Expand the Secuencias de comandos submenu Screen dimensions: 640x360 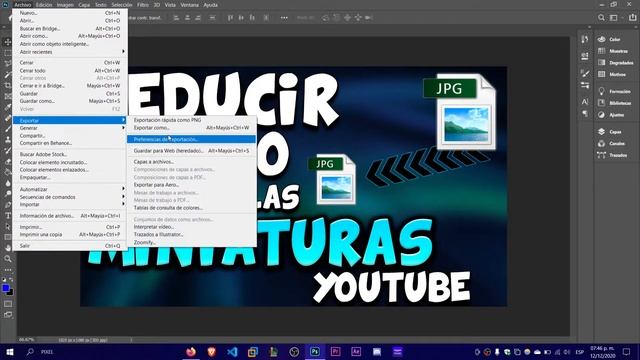[x=70, y=197]
